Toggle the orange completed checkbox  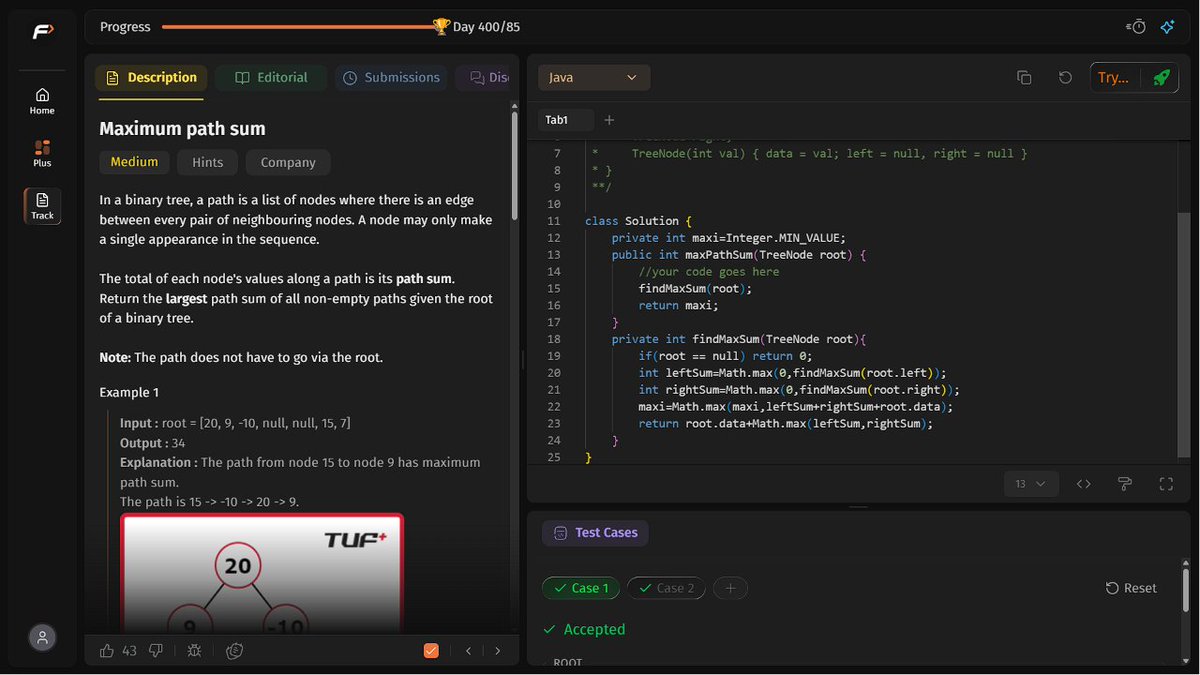coord(431,651)
